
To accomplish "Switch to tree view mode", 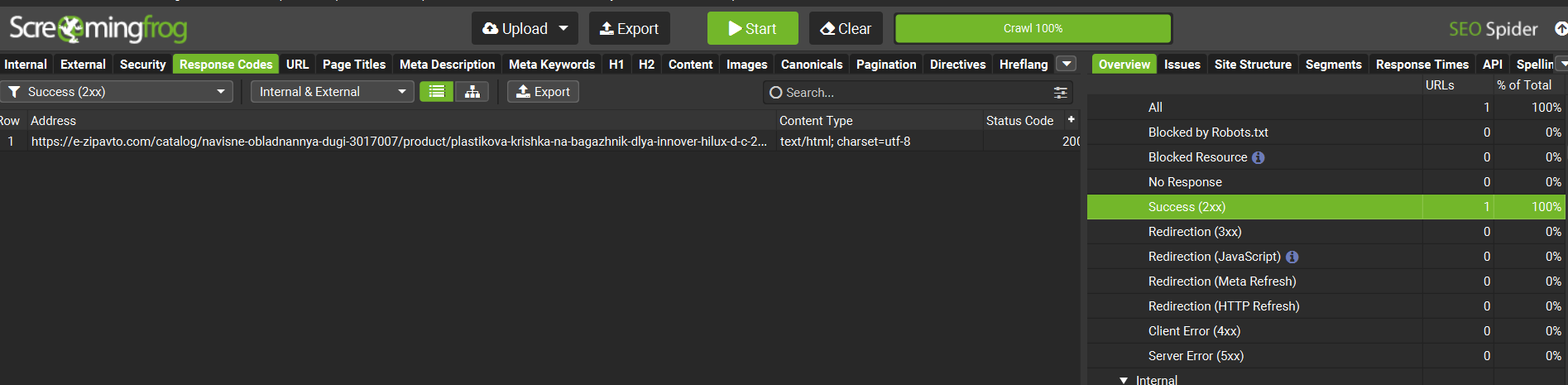I will click(472, 92).
